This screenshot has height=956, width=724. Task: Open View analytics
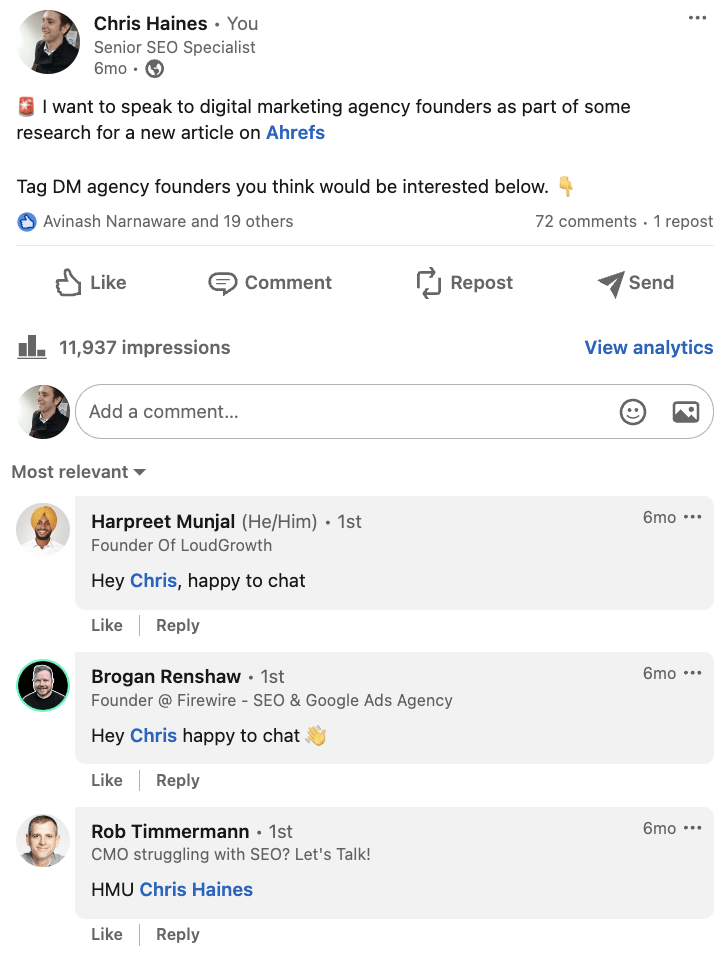pos(648,347)
